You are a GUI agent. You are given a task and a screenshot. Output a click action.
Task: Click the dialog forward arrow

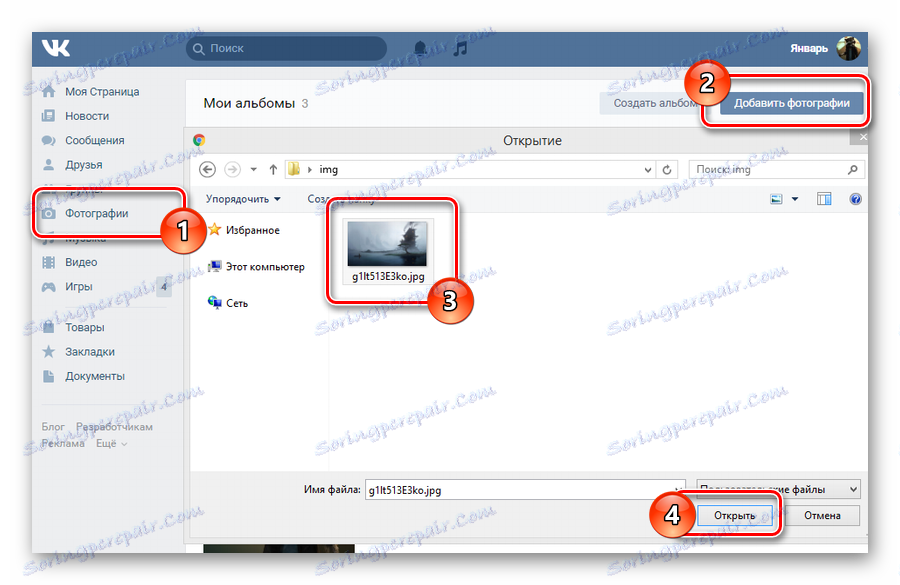coord(232,169)
